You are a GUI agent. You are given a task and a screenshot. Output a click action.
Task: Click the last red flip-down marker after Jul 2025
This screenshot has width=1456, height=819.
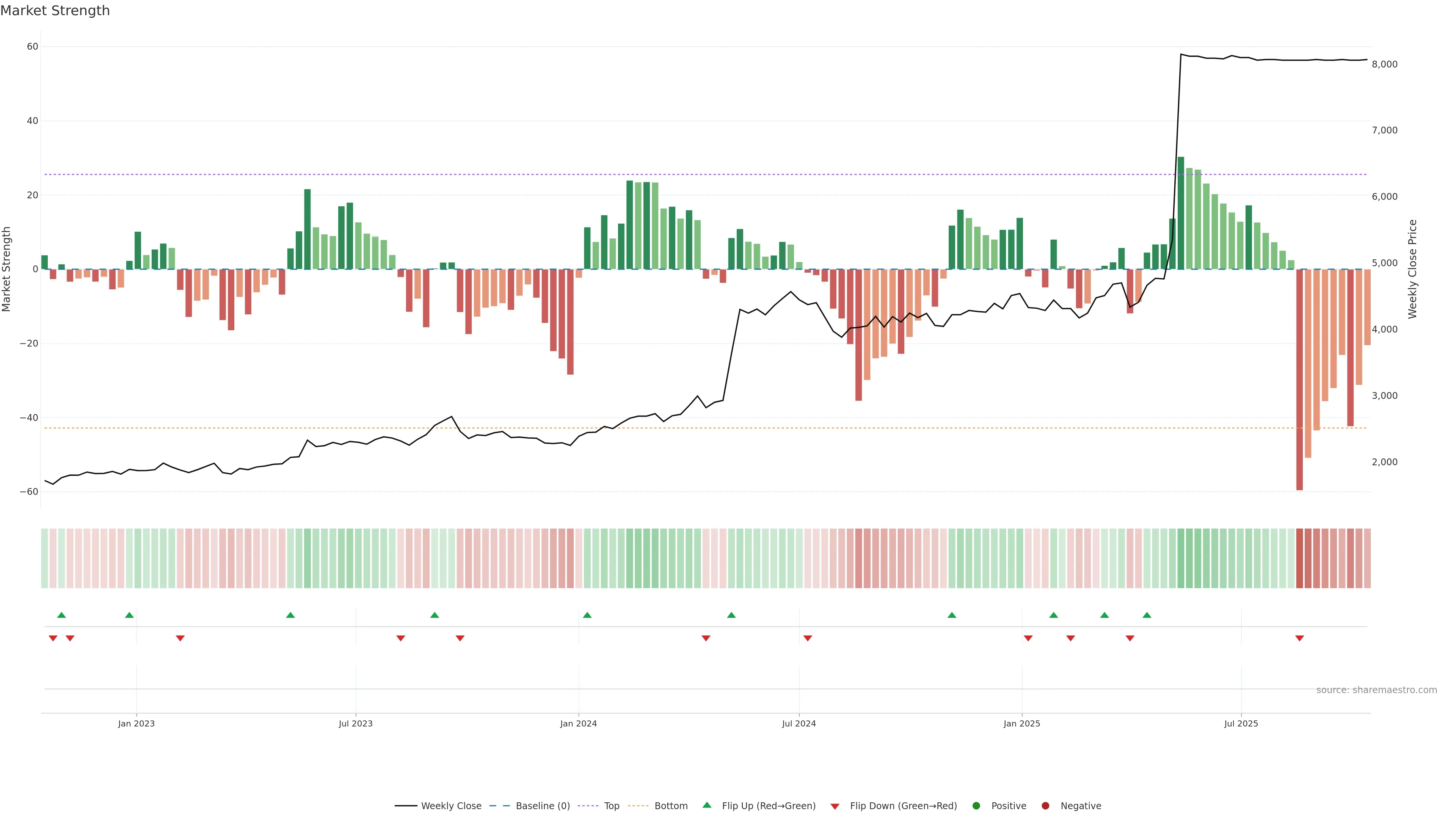pyautogui.click(x=1299, y=638)
